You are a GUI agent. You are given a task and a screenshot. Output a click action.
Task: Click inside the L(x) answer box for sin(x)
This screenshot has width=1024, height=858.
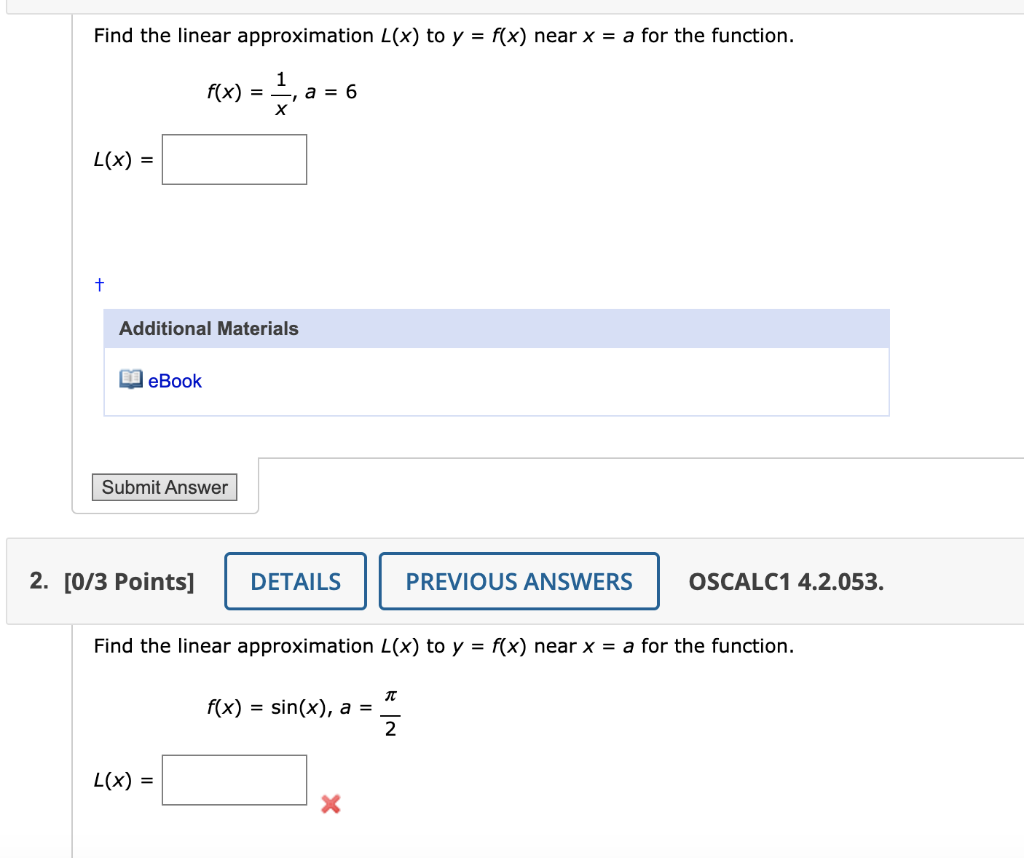click(234, 779)
